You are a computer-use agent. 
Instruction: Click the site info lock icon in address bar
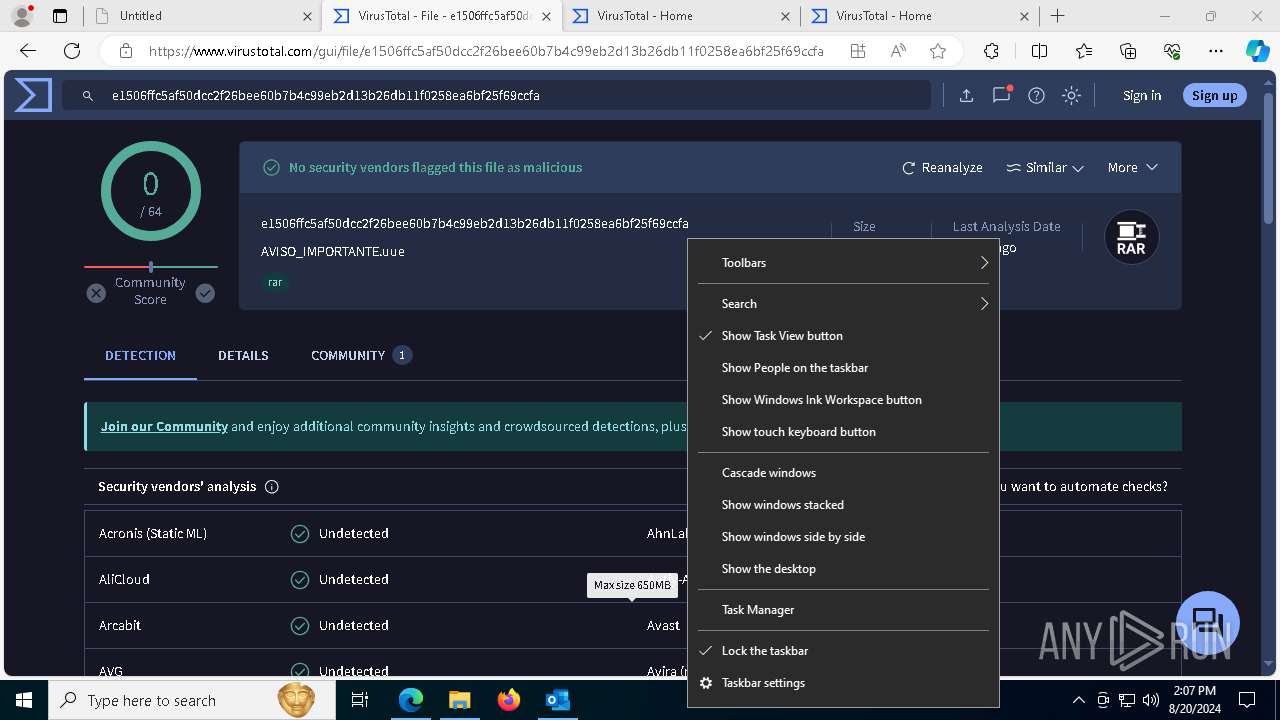click(126, 51)
